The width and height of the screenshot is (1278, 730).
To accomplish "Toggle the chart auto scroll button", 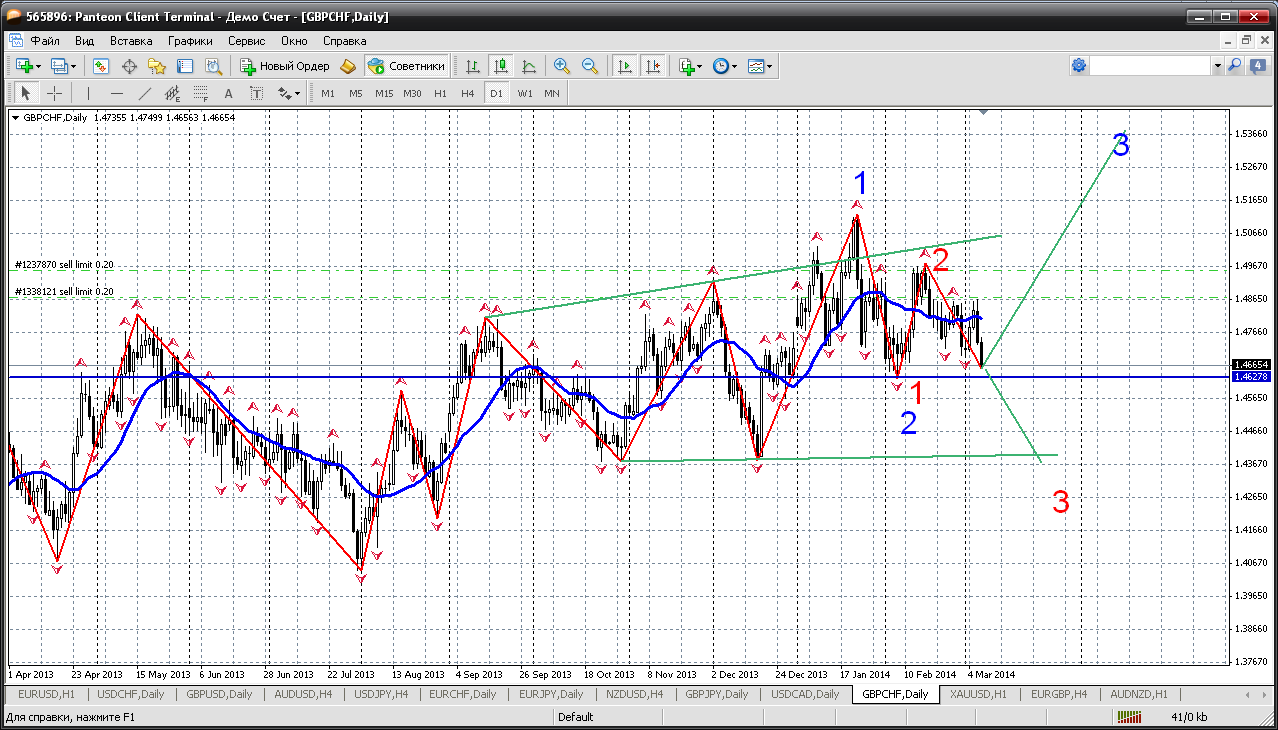I will pyautogui.click(x=625, y=66).
